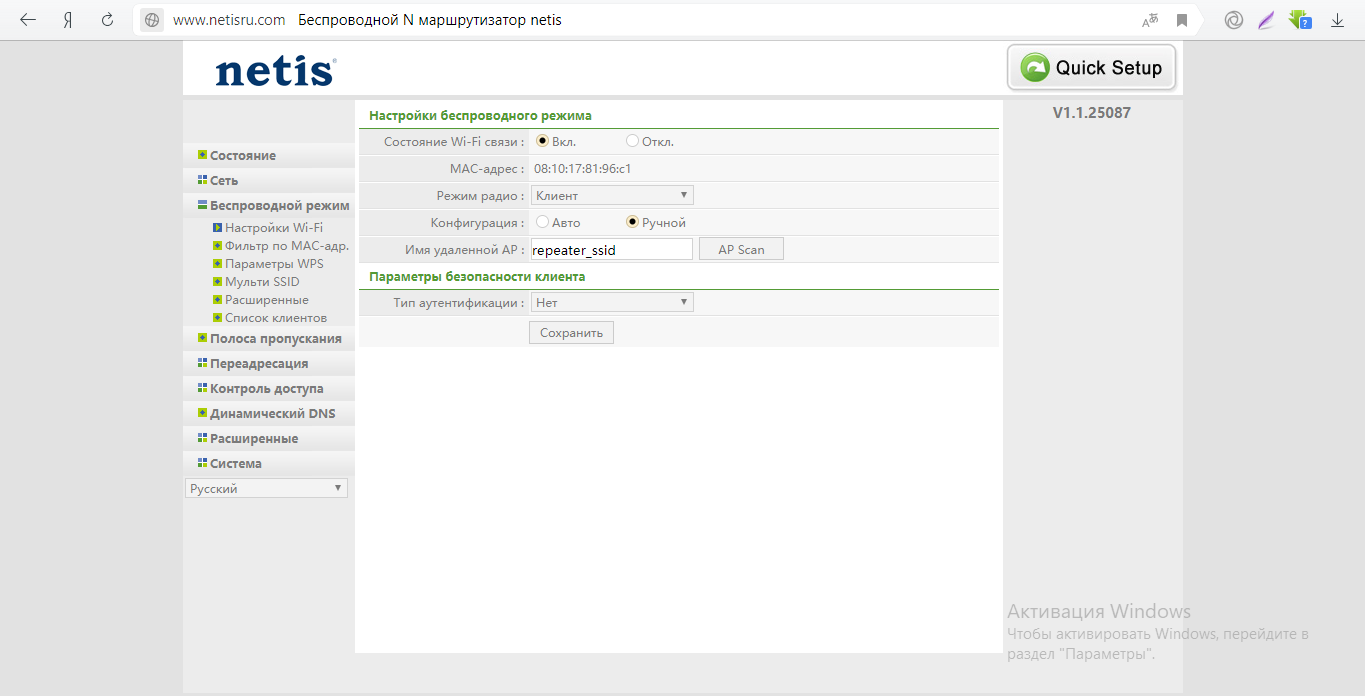Disable Wi-Fi with the Откл. radio
1365x696 pixels.
(x=632, y=141)
